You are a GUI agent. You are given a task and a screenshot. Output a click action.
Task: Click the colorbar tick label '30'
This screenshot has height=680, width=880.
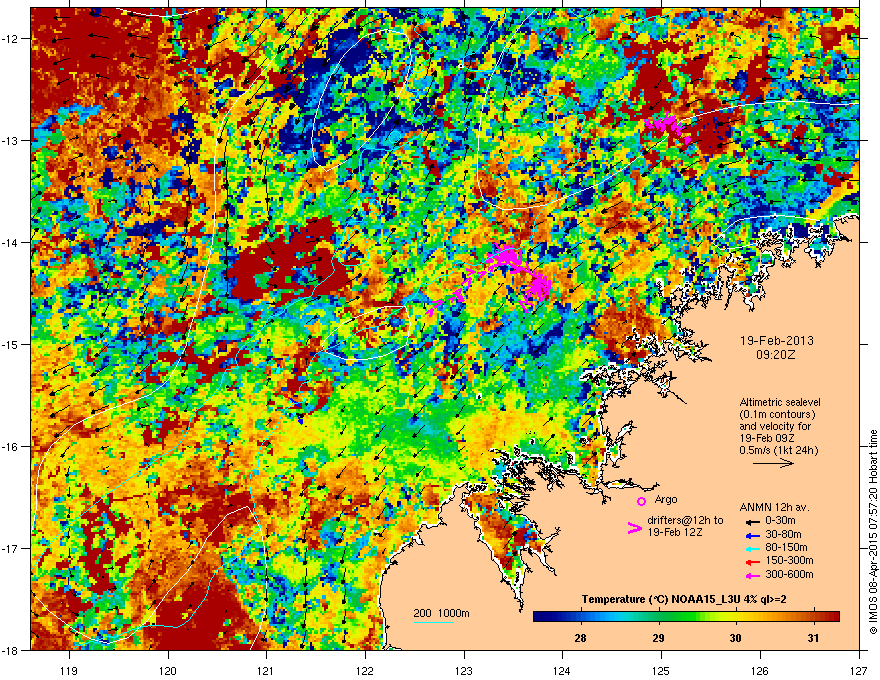click(735, 637)
